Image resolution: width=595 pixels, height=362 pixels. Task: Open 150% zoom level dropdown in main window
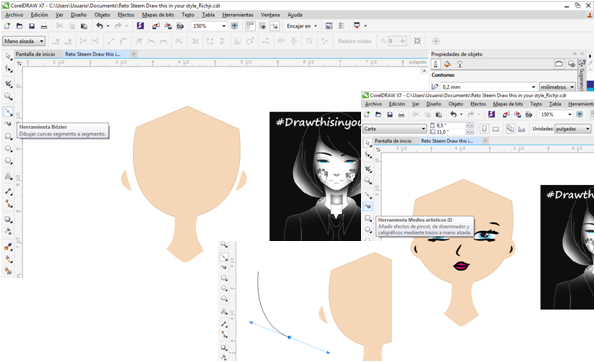pos(224,26)
